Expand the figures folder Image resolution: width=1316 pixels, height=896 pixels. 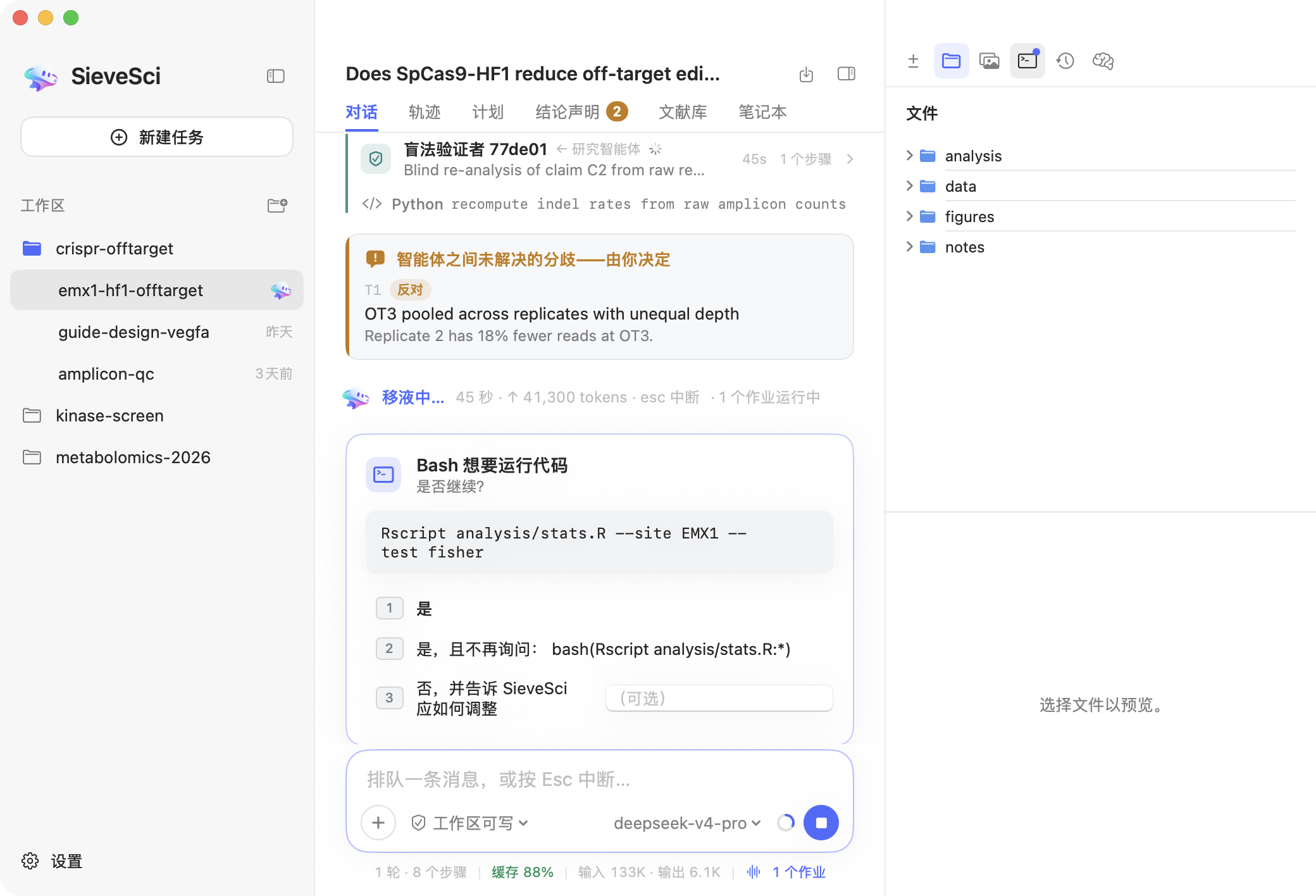[x=910, y=216]
